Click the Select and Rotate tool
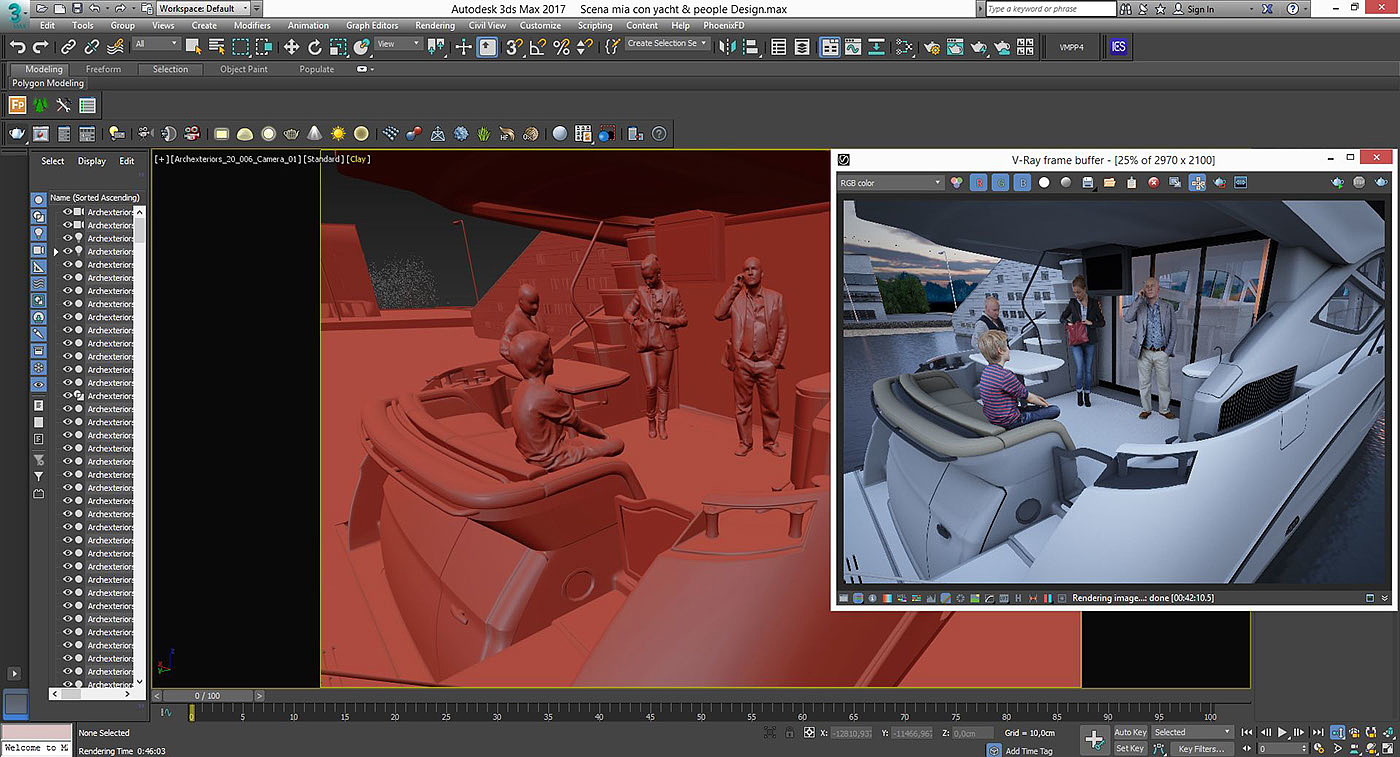This screenshot has height=757, width=1400. point(315,47)
